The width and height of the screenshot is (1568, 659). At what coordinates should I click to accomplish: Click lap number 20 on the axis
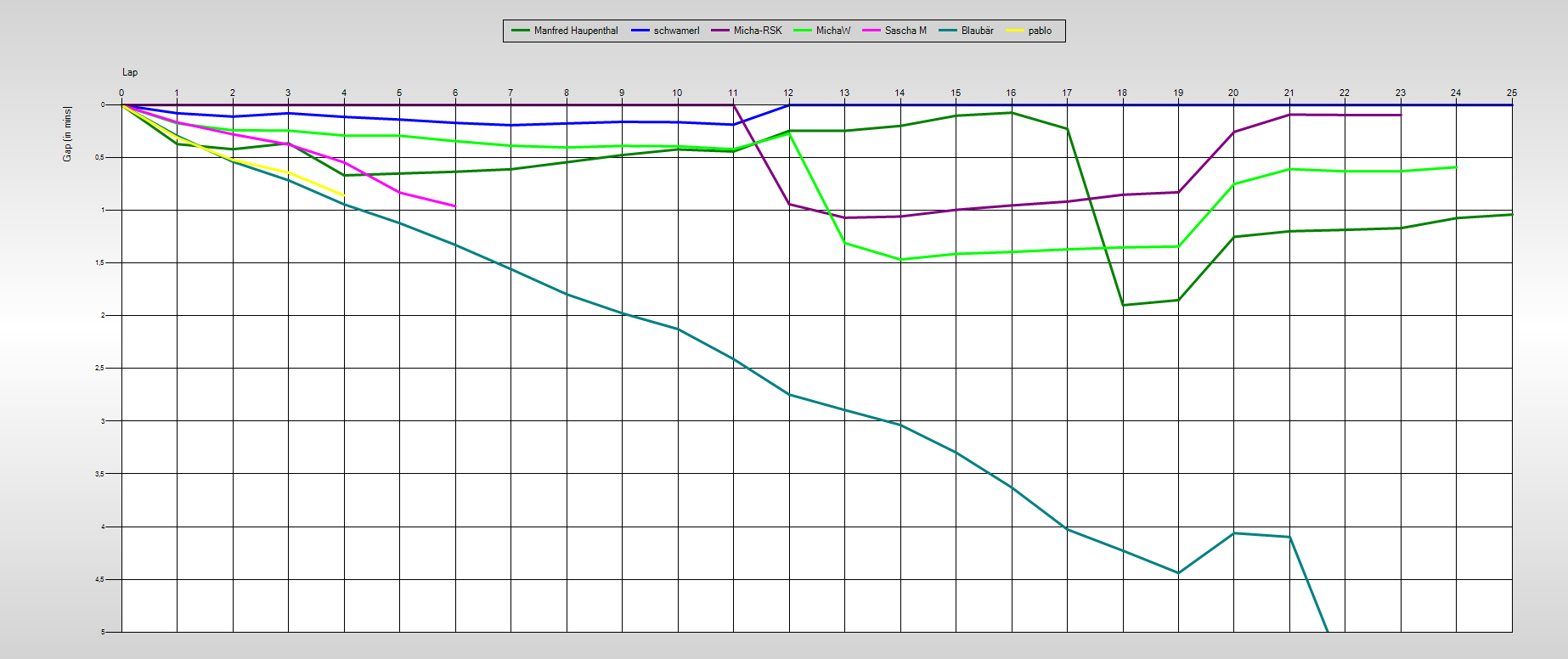click(x=1233, y=93)
